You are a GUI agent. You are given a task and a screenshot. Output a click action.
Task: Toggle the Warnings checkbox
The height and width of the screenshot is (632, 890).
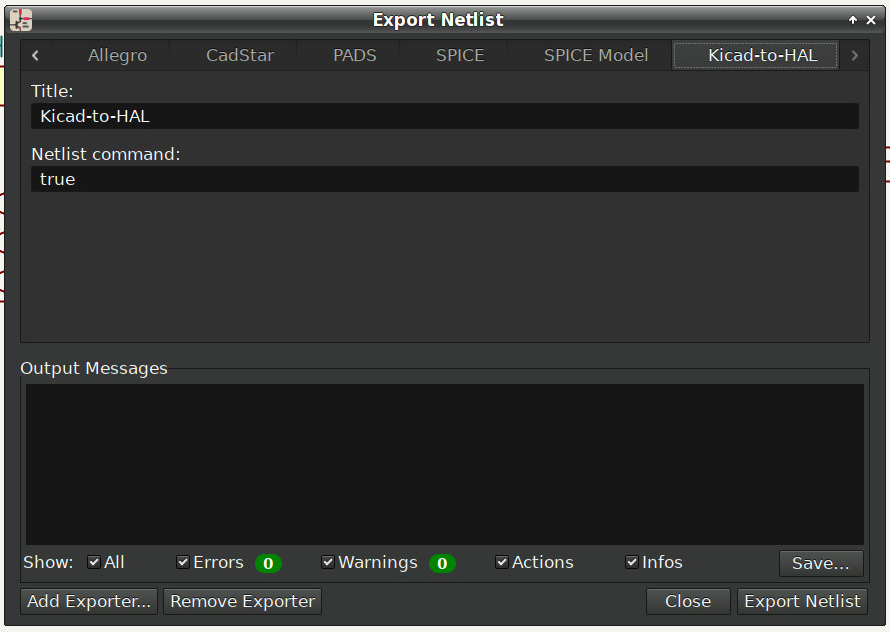pos(328,562)
